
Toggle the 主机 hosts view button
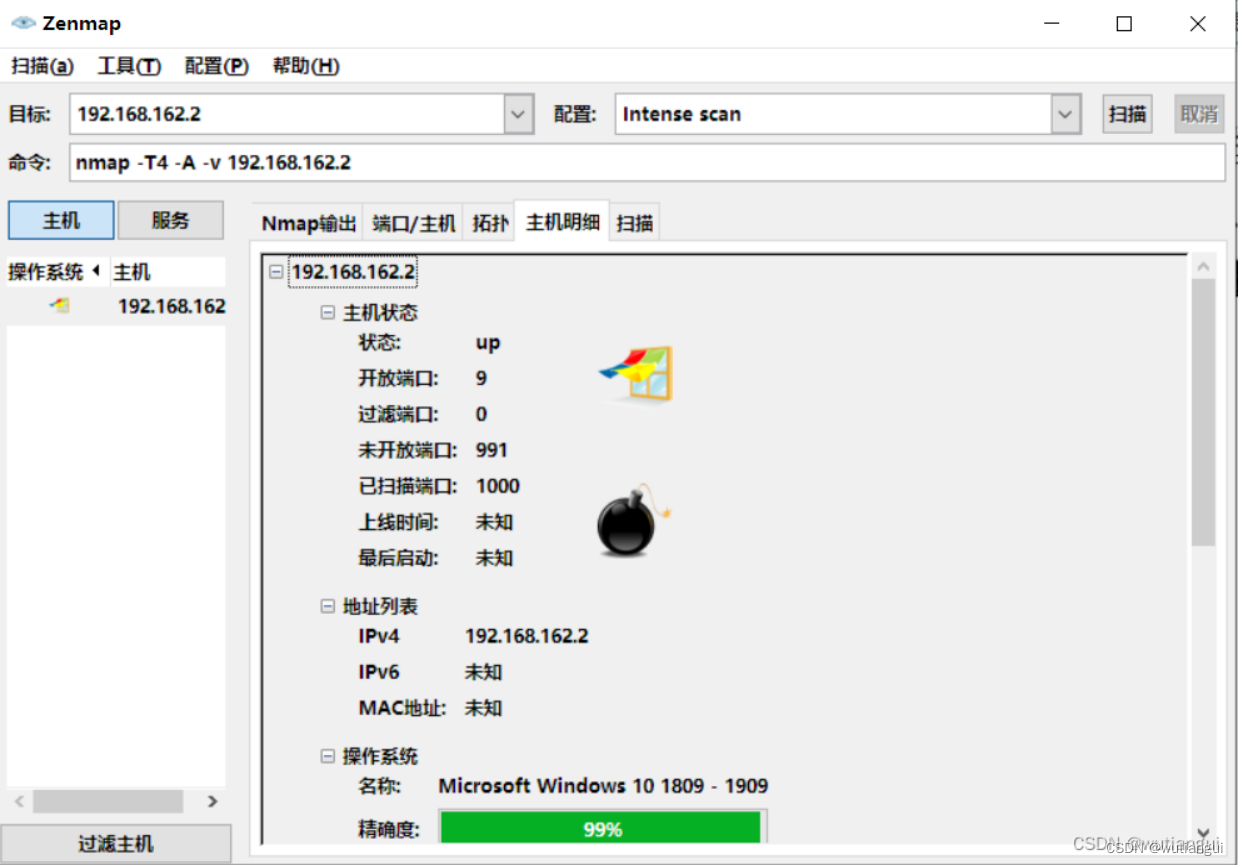61,220
